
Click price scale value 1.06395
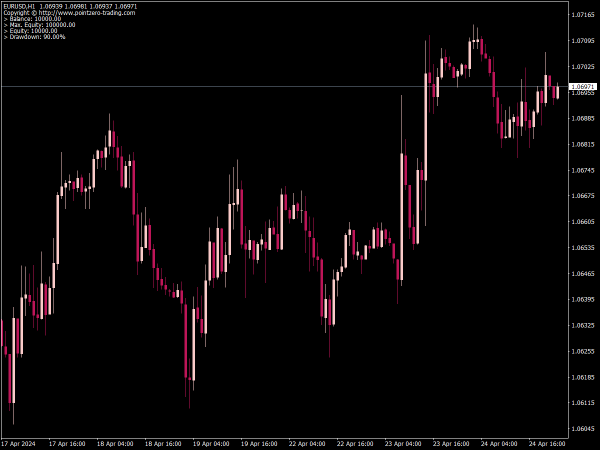pos(583,299)
